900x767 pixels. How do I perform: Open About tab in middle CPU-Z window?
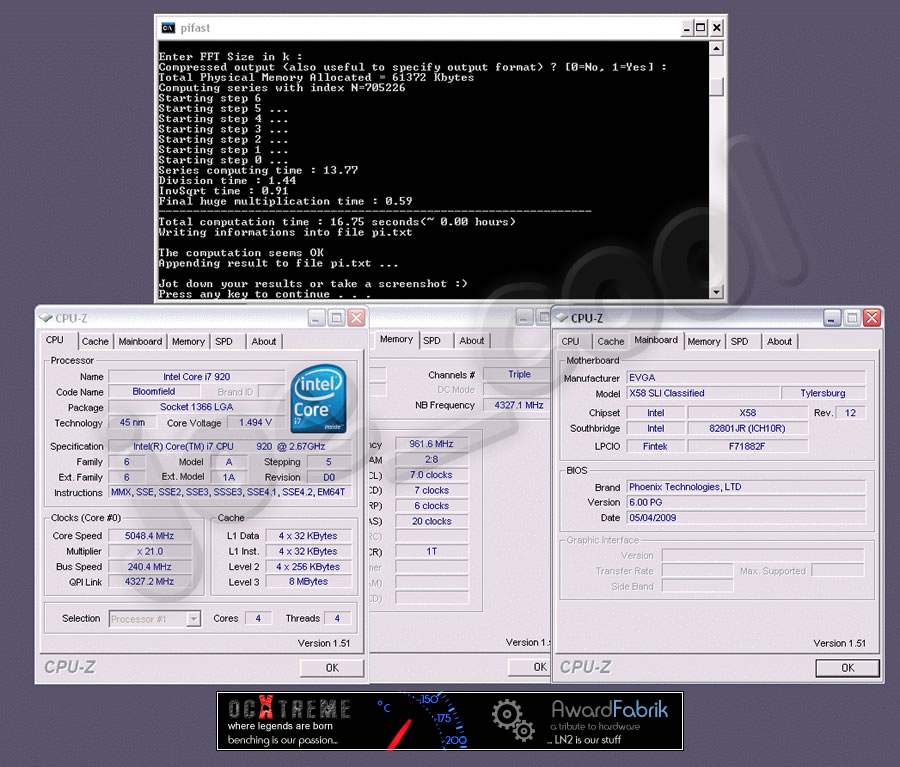pyautogui.click(x=472, y=340)
